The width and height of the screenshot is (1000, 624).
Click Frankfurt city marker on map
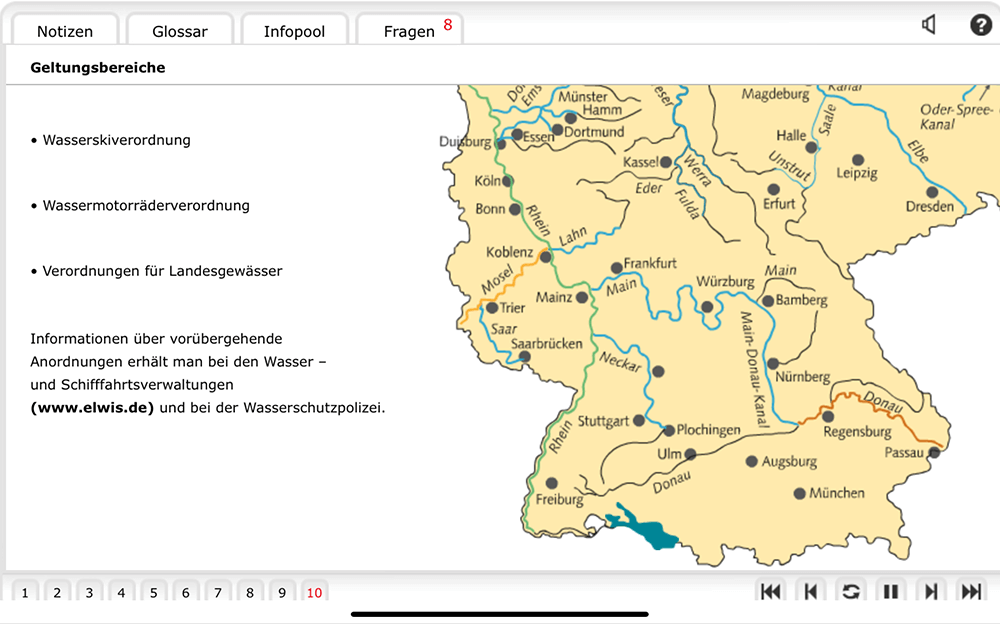click(x=616, y=268)
